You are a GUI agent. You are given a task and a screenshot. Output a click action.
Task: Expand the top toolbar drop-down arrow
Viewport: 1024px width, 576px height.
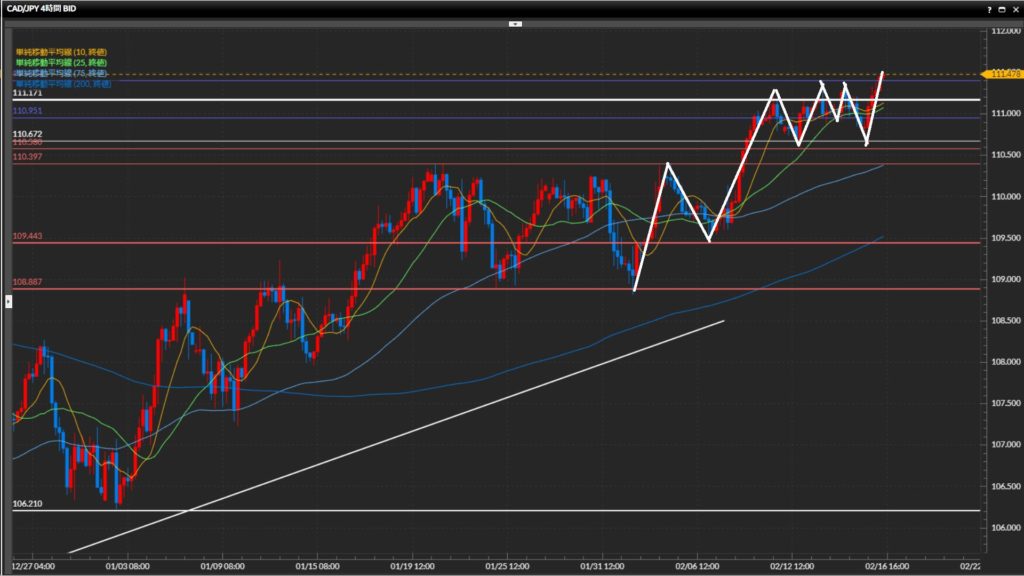512,23
